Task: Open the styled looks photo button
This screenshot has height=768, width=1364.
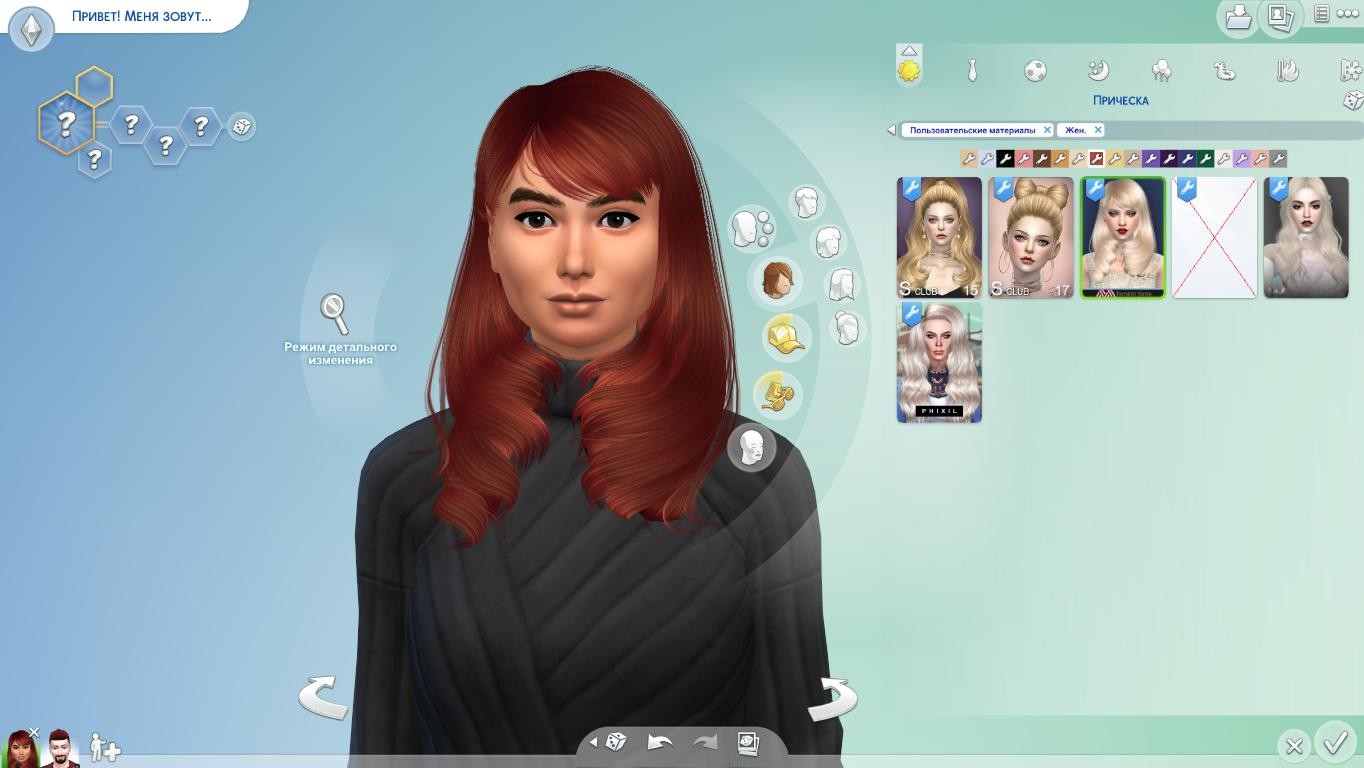Action: (748, 742)
